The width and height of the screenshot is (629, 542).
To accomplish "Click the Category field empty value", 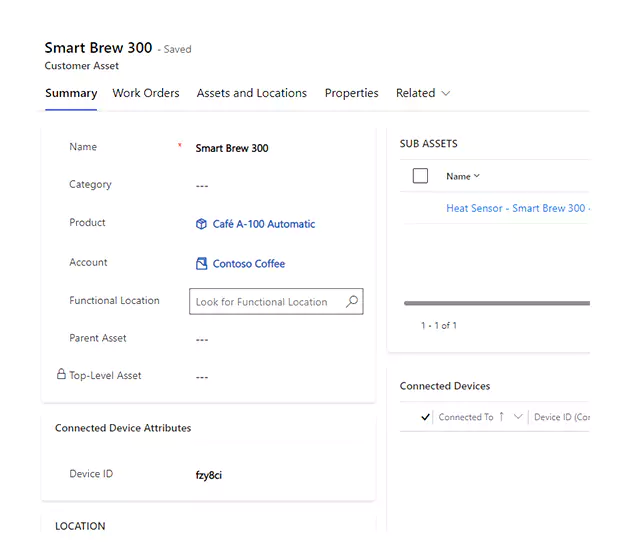I will 202,186.
